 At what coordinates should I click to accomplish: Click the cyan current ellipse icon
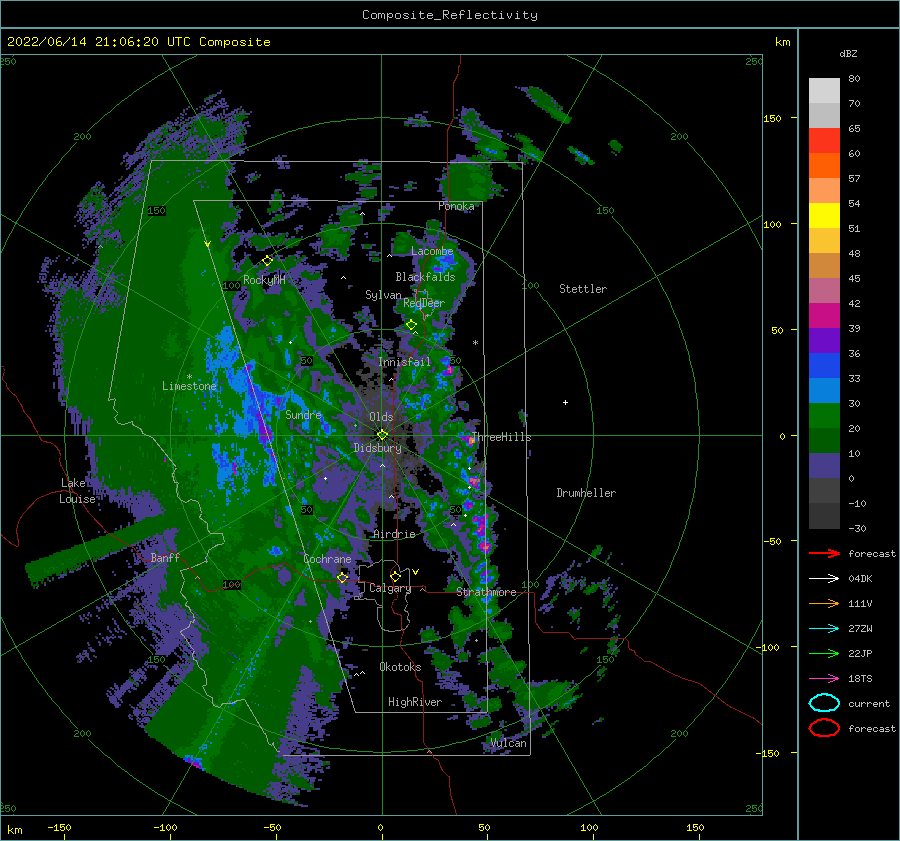(824, 703)
